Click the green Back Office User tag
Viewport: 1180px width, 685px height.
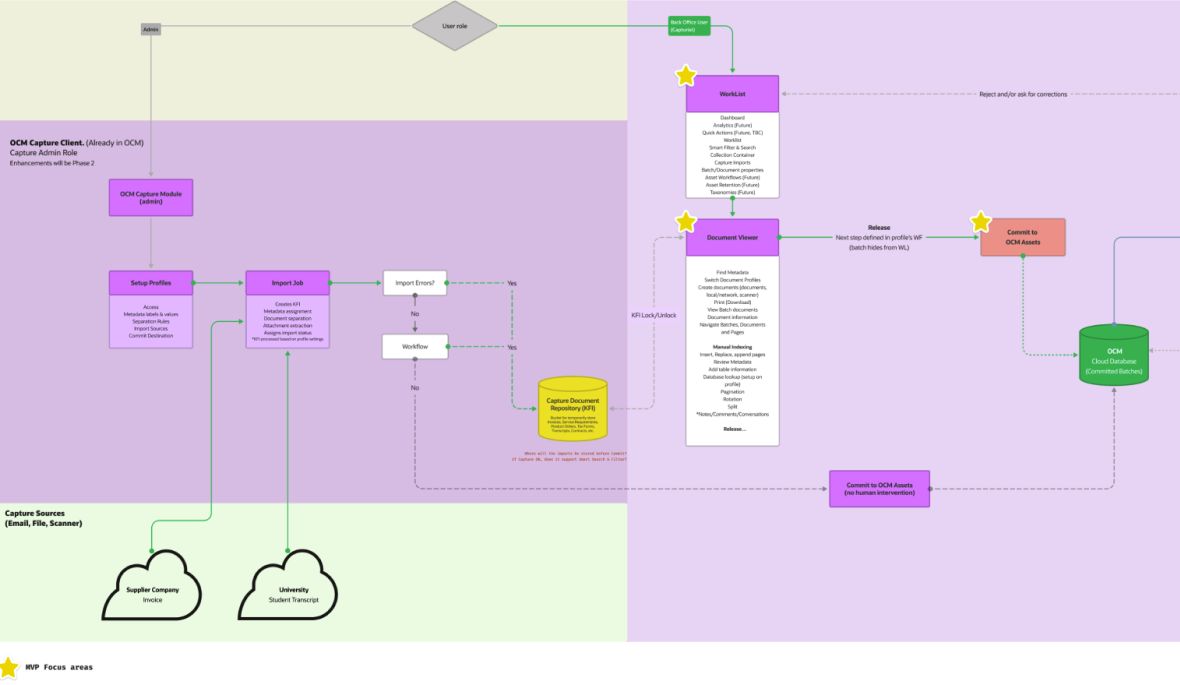(x=689, y=26)
